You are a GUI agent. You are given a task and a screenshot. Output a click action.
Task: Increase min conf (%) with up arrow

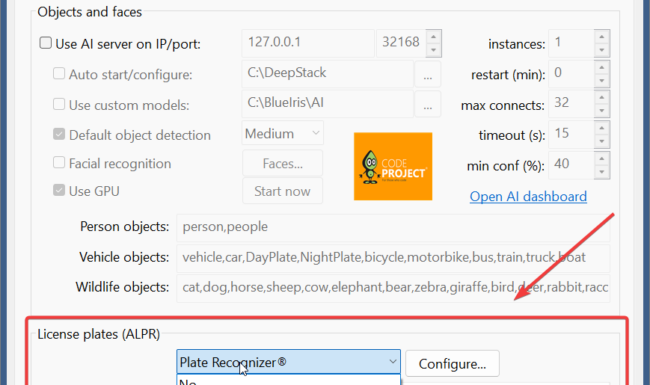(x=602, y=158)
